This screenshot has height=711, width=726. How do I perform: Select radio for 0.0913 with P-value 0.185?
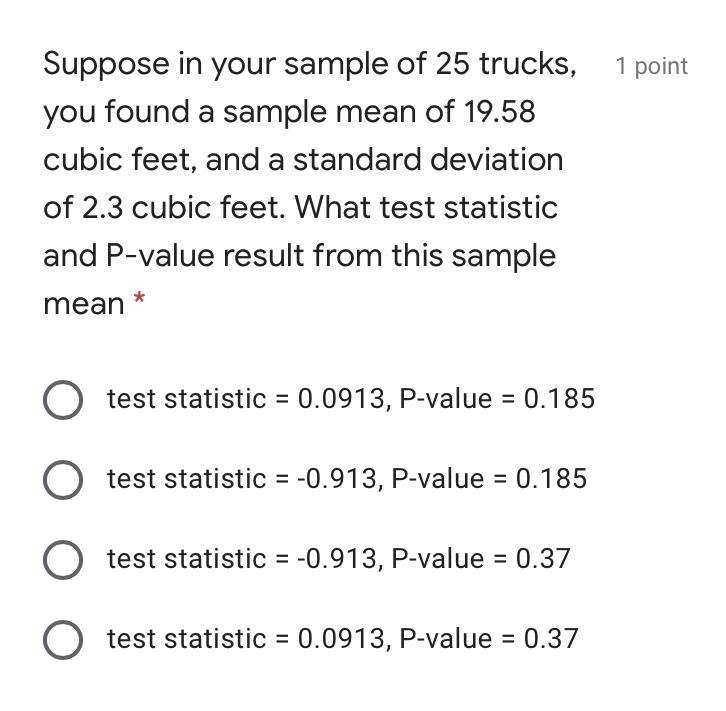(x=63, y=400)
